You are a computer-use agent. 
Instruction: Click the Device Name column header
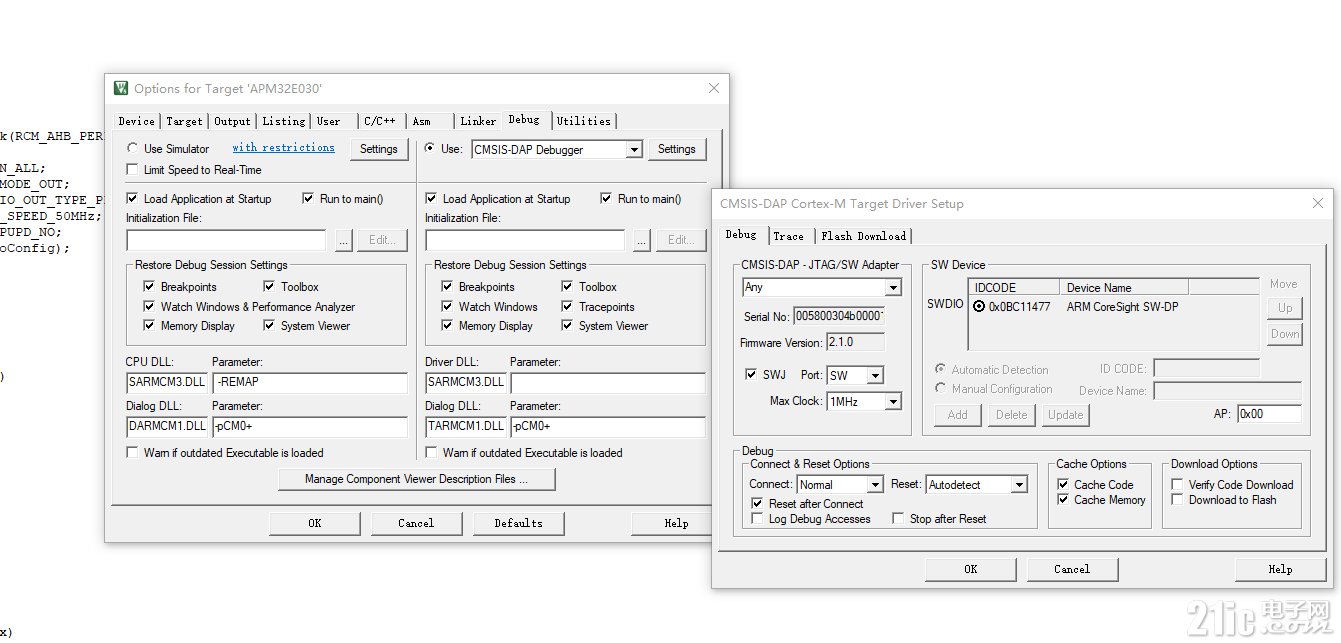(1124, 288)
